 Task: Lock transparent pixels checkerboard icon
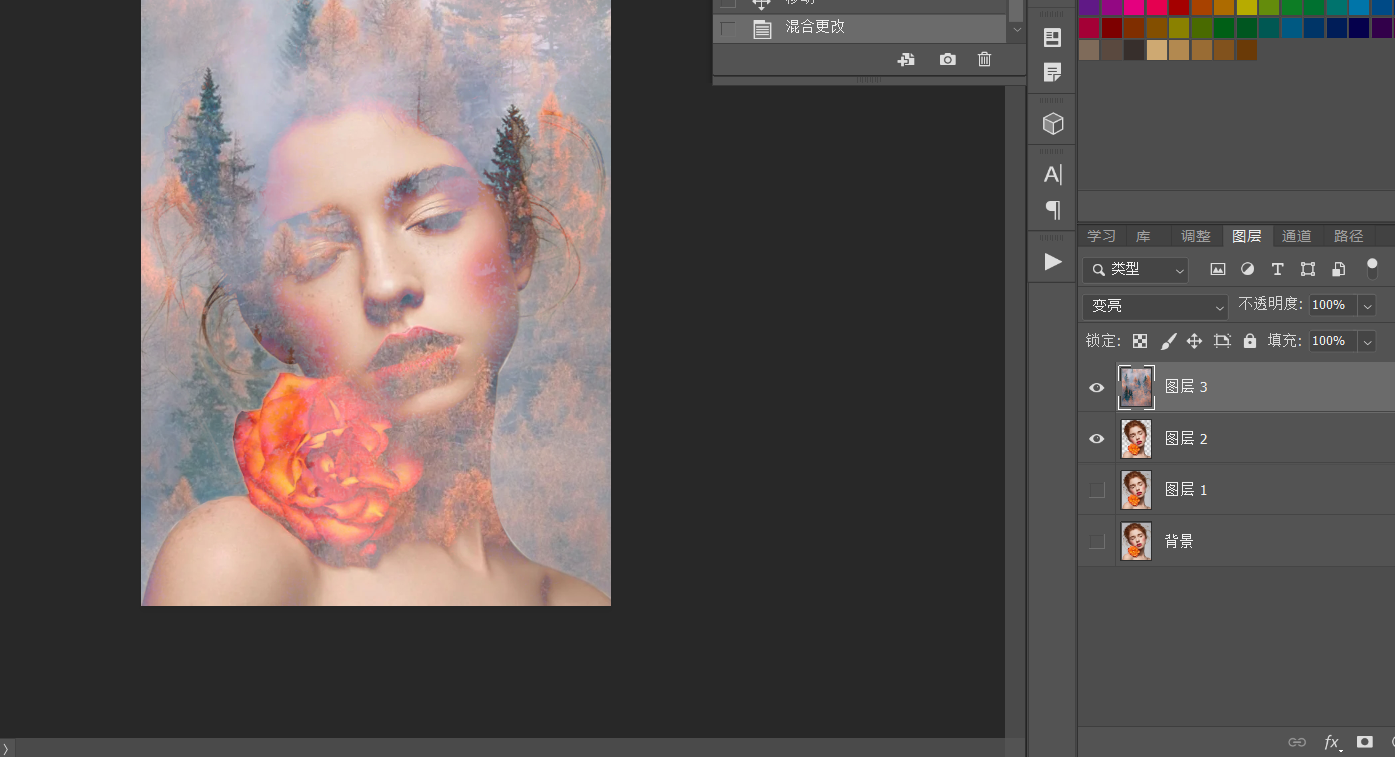pos(1140,341)
